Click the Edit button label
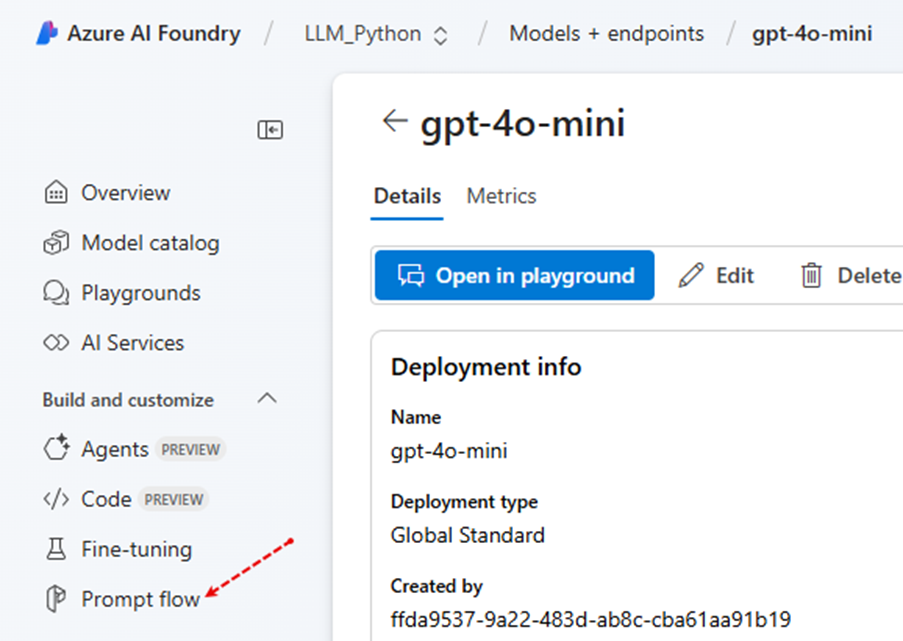This screenshot has height=641, width=903. coord(735,276)
